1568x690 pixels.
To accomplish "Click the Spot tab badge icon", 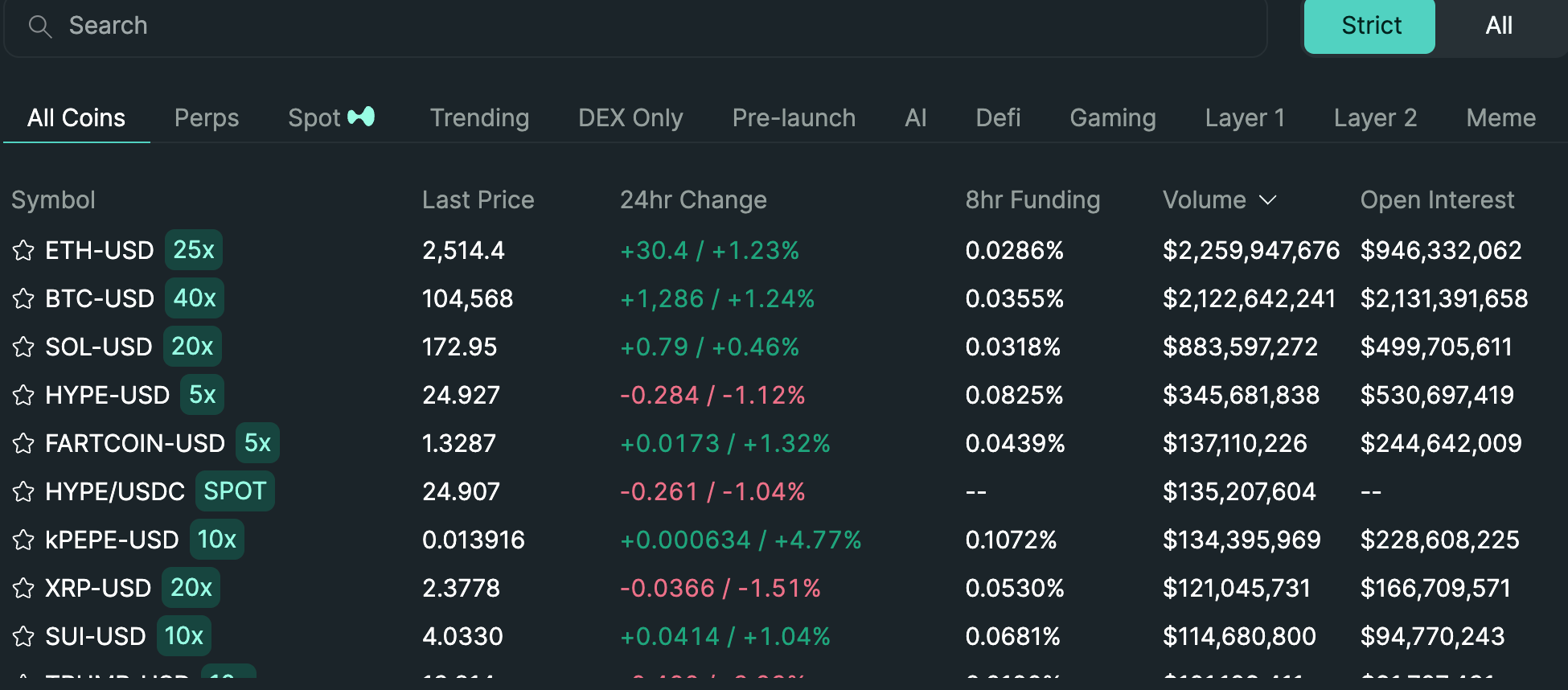I will [x=361, y=117].
